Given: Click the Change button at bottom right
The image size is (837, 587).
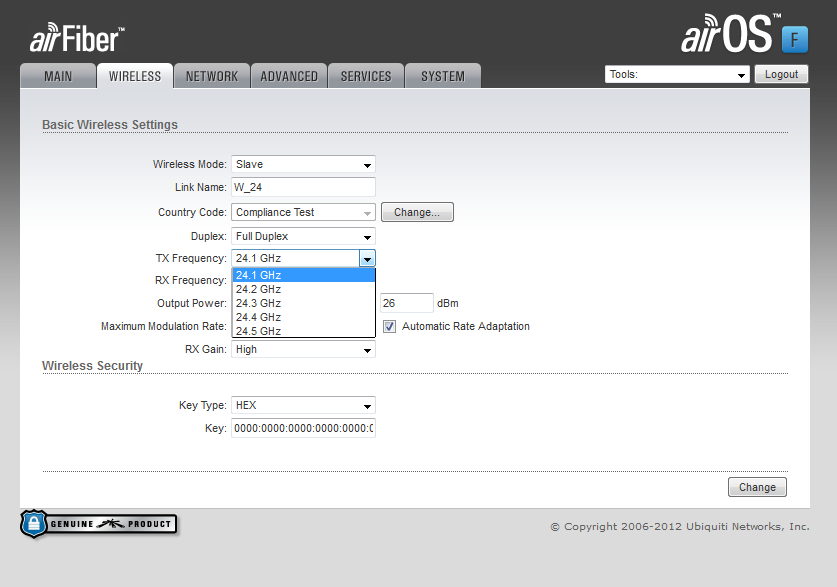Looking at the screenshot, I should click(x=757, y=487).
